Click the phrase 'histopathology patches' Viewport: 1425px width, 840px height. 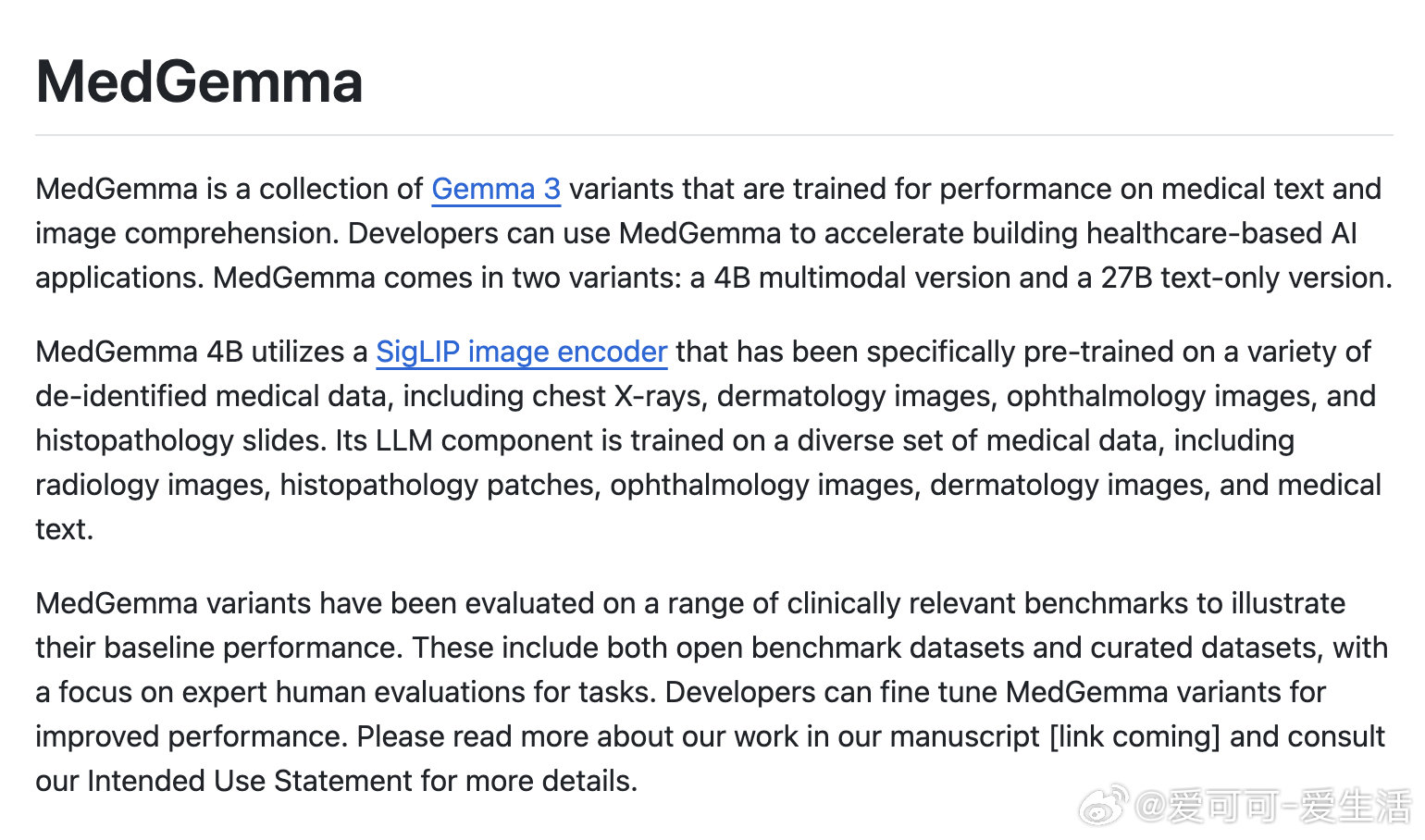(x=437, y=485)
